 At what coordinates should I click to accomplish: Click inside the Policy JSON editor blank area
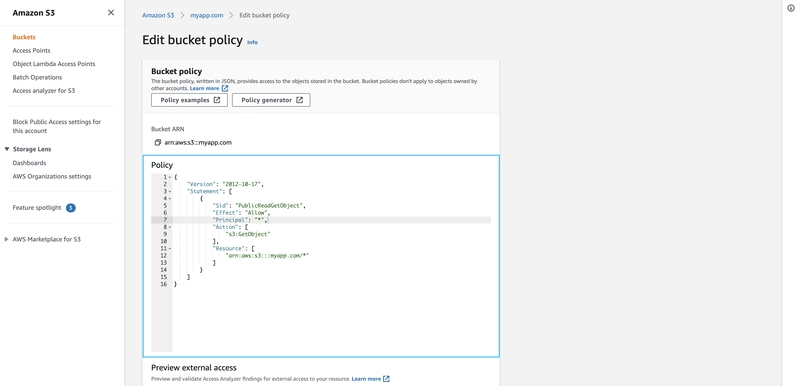(x=332, y=319)
